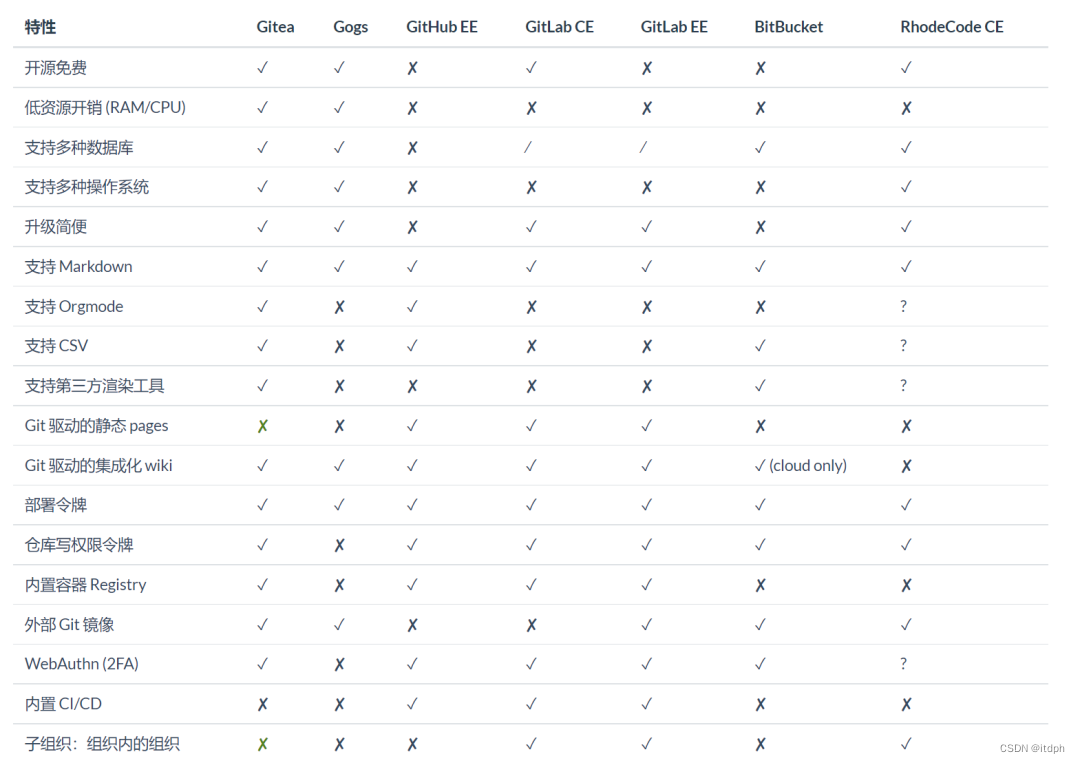Click GitLab CE X in 外部 Git 镜像 row
Image resolution: width=1080 pixels, height=763 pixels.
coord(531,625)
